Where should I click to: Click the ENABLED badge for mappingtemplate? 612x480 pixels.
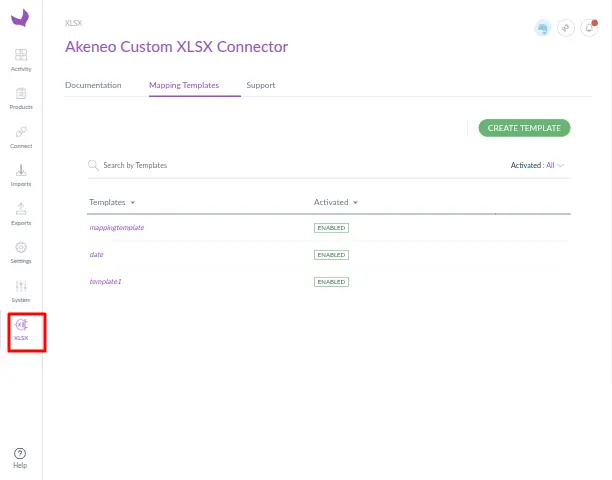331,228
